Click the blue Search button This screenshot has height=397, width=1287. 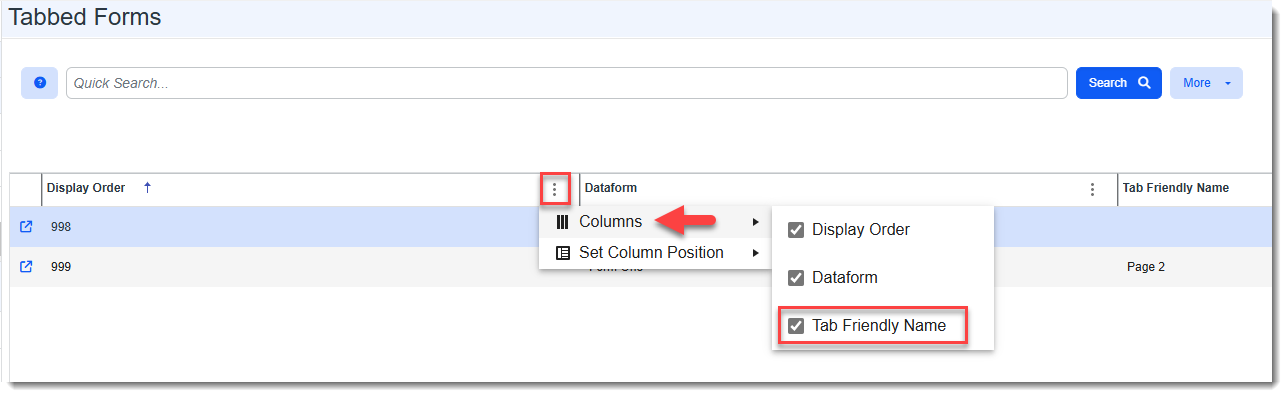coord(1118,83)
